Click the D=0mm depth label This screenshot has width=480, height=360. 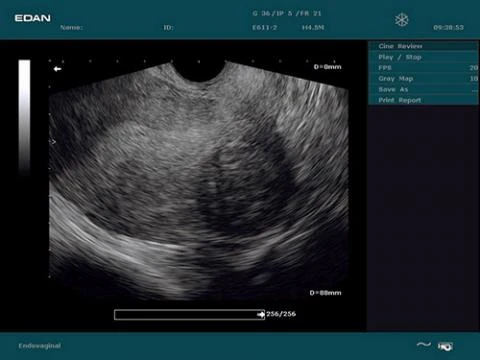pyautogui.click(x=327, y=67)
